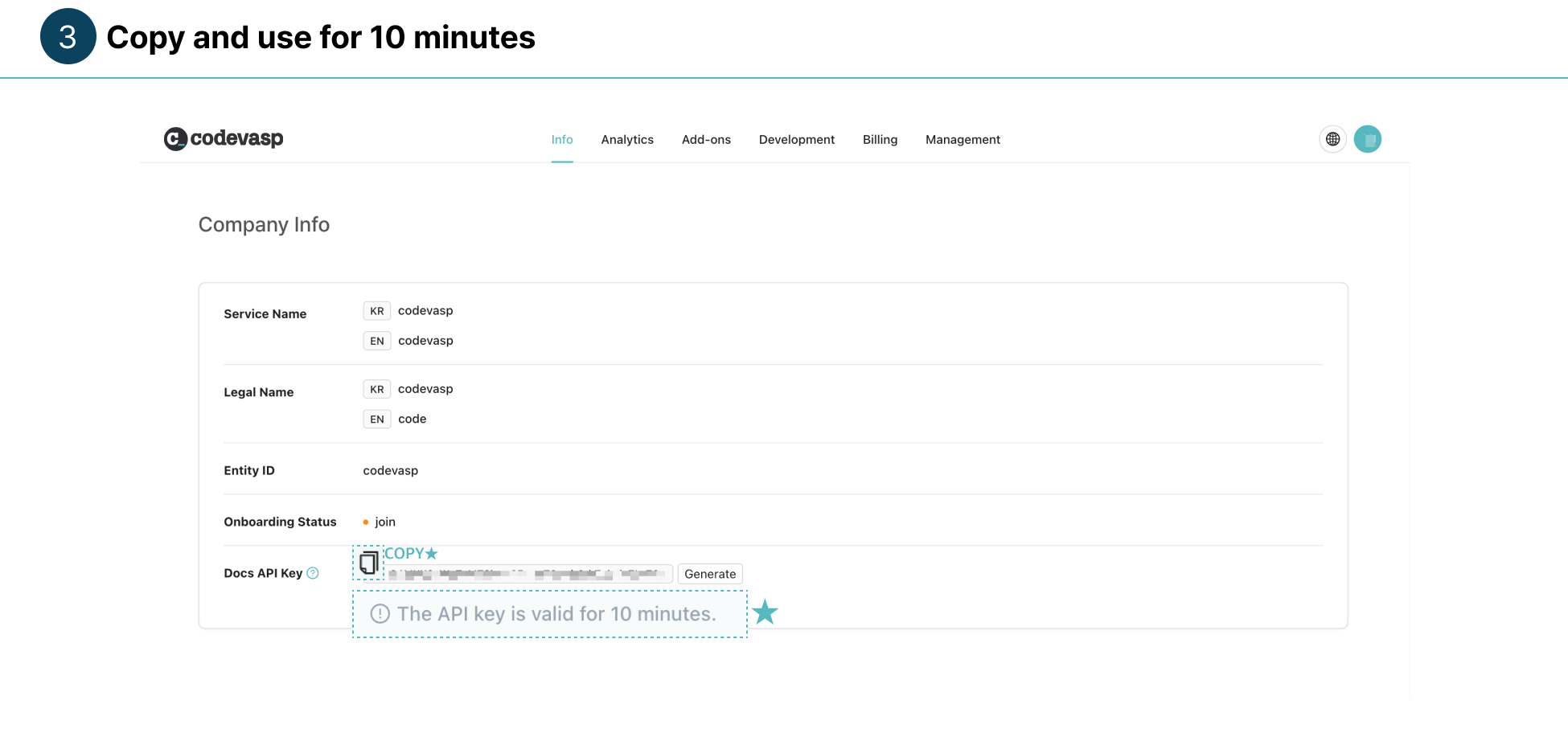Click the codevasp logo

point(224,138)
